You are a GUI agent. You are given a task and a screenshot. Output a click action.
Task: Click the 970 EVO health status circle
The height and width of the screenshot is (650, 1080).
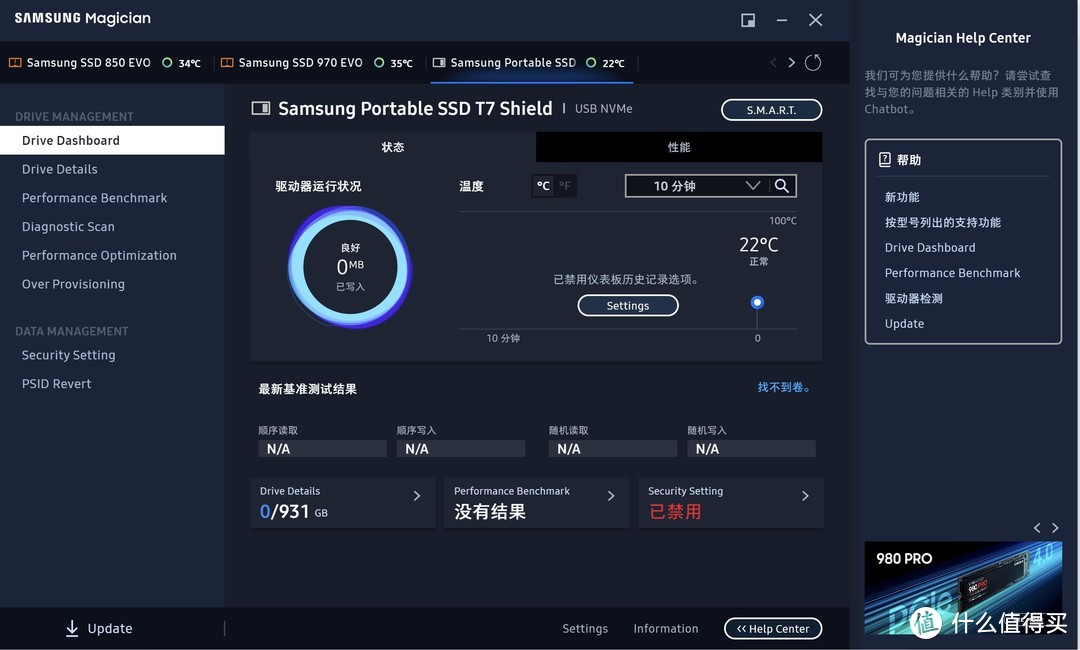[379, 63]
